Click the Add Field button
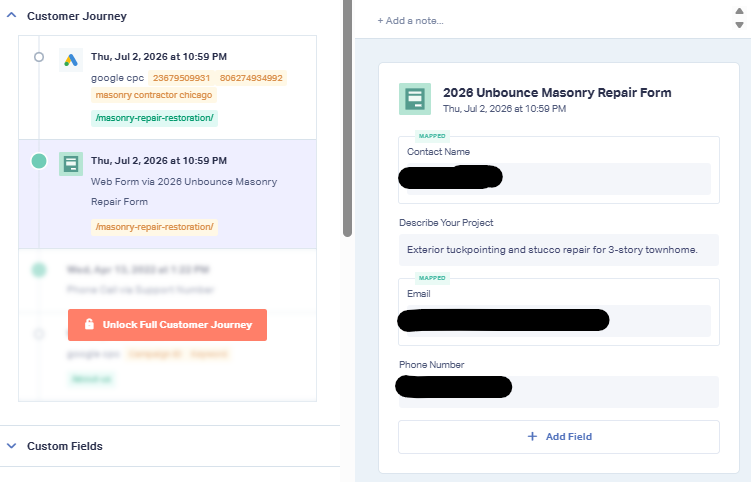This screenshot has width=751, height=482. (558, 436)
